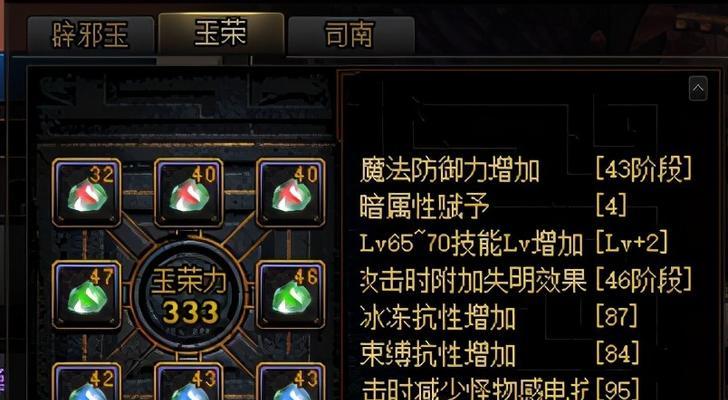Open the 辟邪玉 tab
Viewport: 728px width, 400px height.
(91, 35)
